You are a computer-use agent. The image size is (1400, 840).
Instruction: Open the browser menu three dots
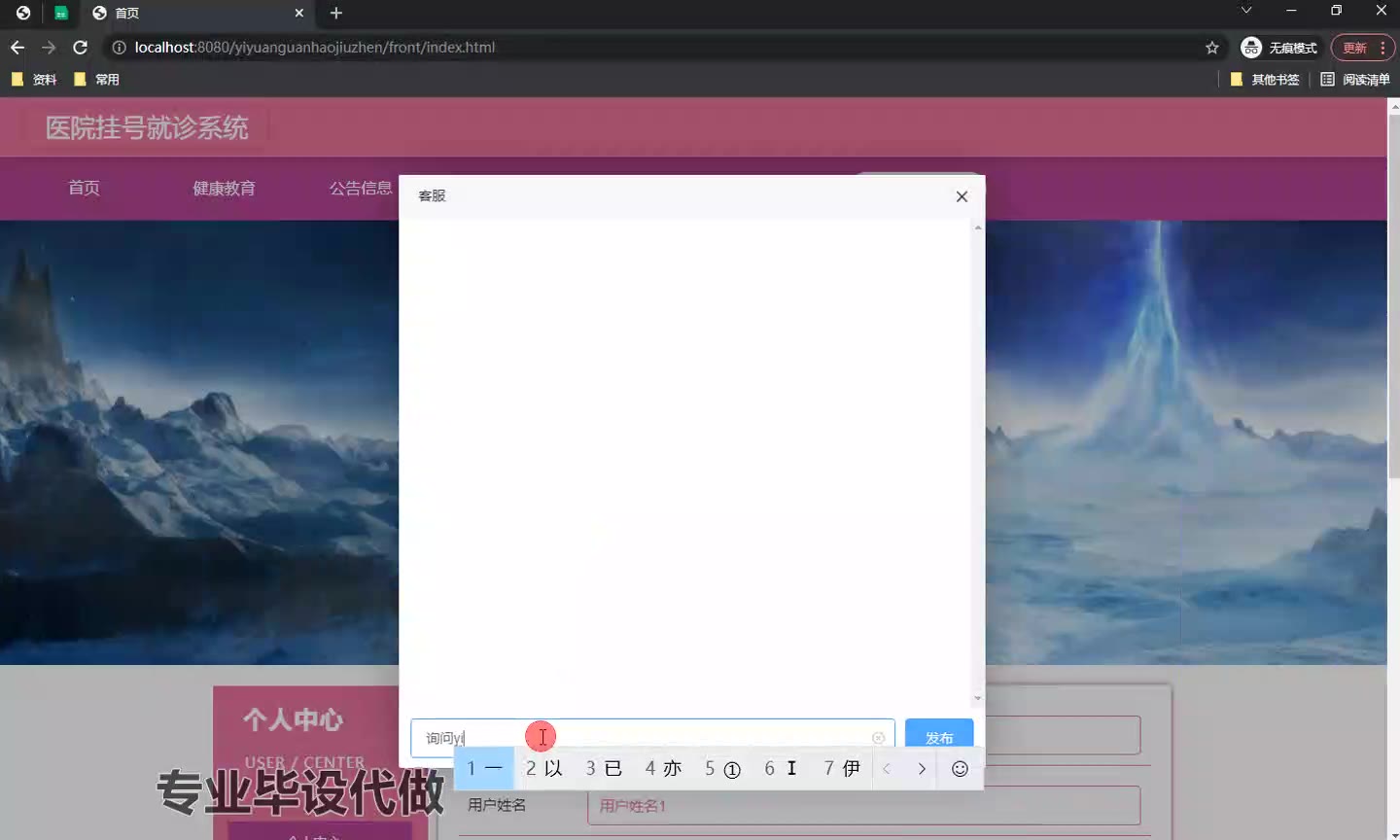[1382, 47]
